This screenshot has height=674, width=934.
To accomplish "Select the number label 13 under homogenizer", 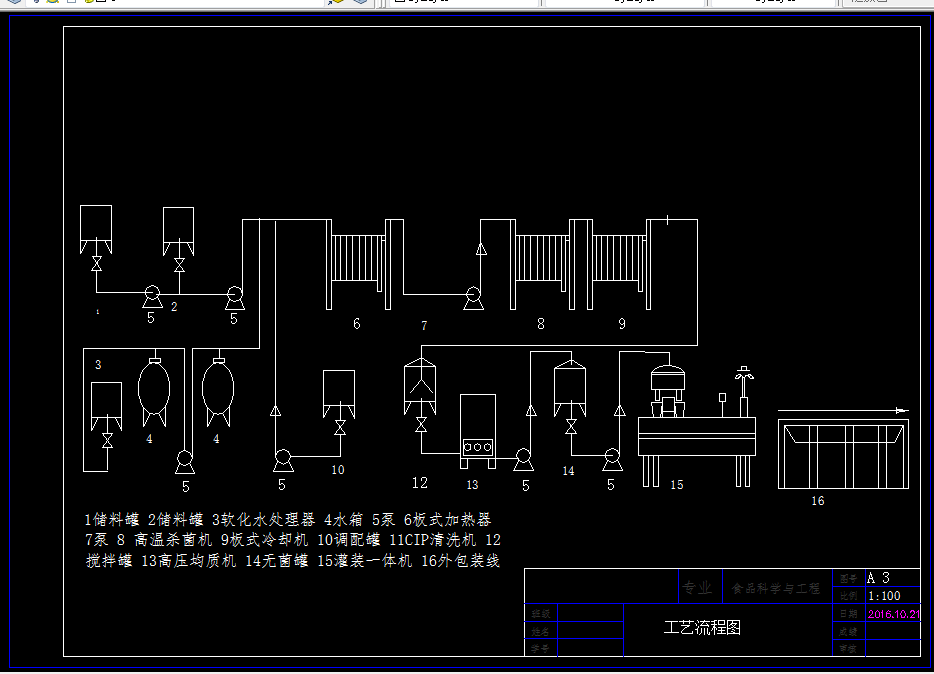I will pos(472,485).
